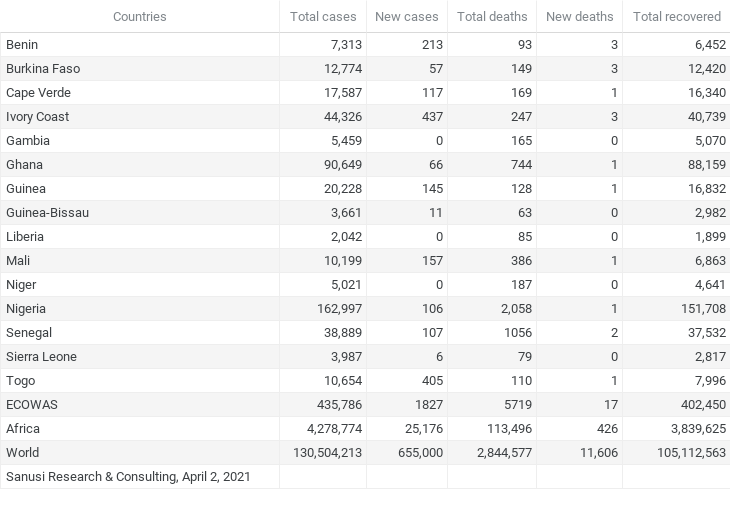Select Nigeria's total cases value 162,997
The width and height of the screenshot is (730, 519).
339,309
